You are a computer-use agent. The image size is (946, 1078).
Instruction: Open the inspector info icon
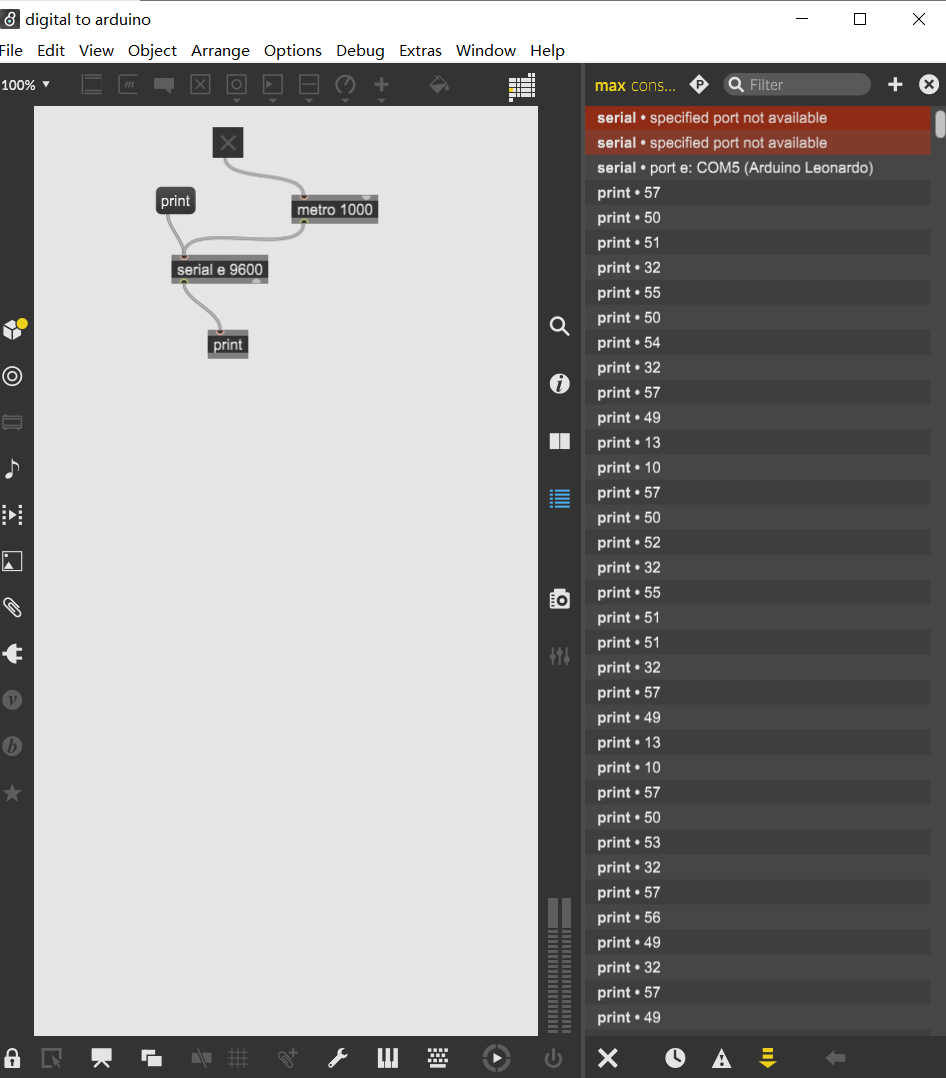560,384
